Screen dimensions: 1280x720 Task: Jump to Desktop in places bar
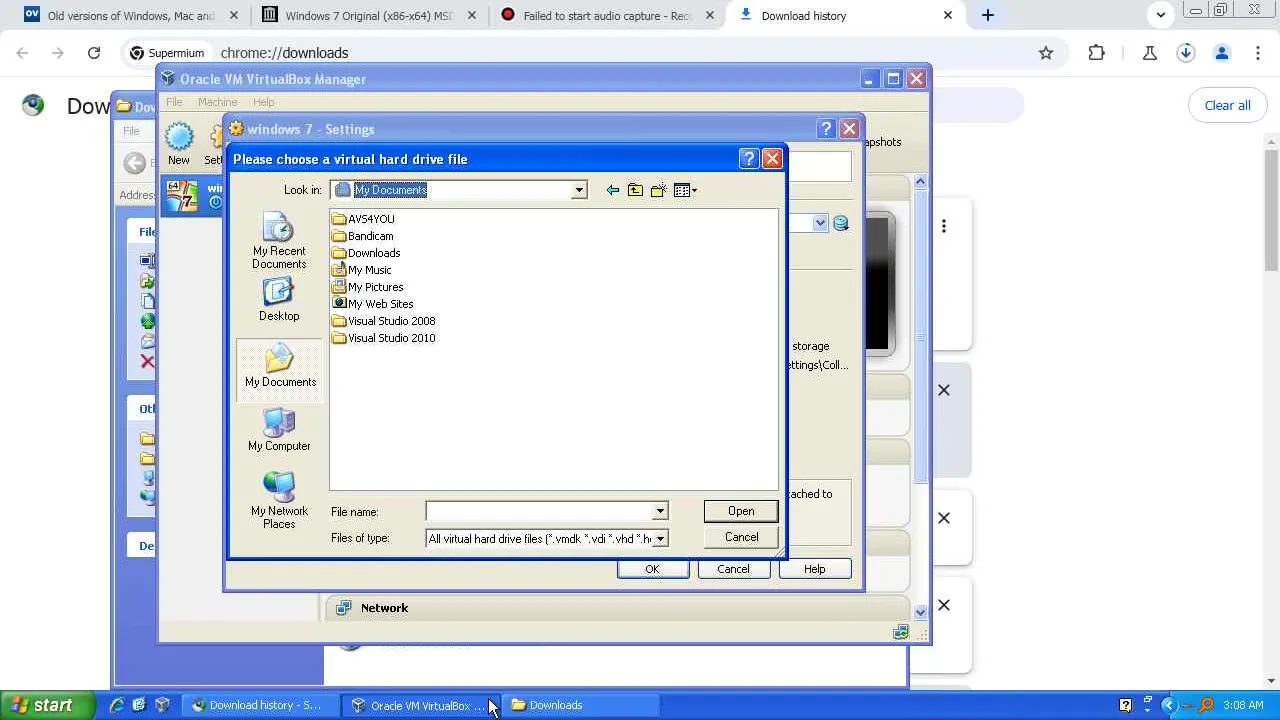[x=279, y=299]
